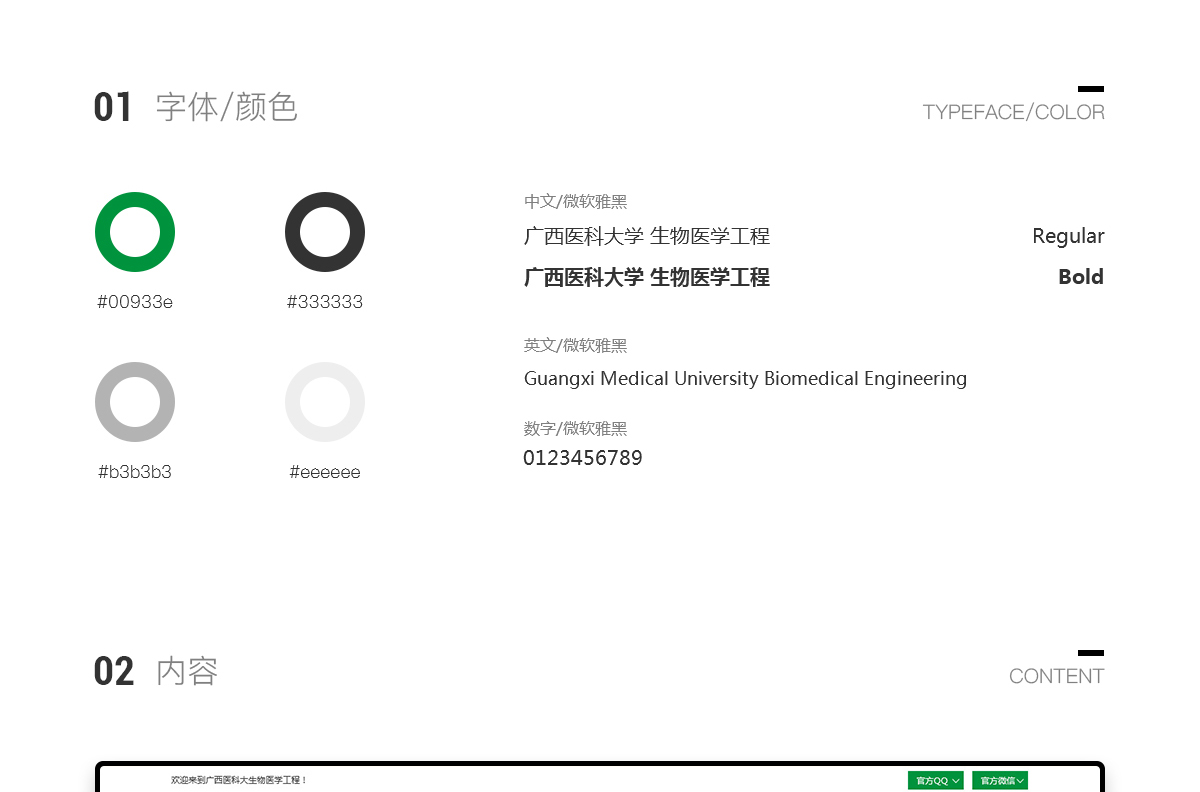Select the #eeeeee hex label
1200x792 pixels.
325,472
